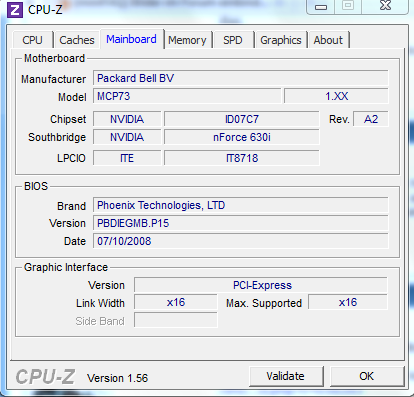The height and width of the screenshot is (397, 414).
Task: Select the Mainboard tab
Action: click(131, 39)
